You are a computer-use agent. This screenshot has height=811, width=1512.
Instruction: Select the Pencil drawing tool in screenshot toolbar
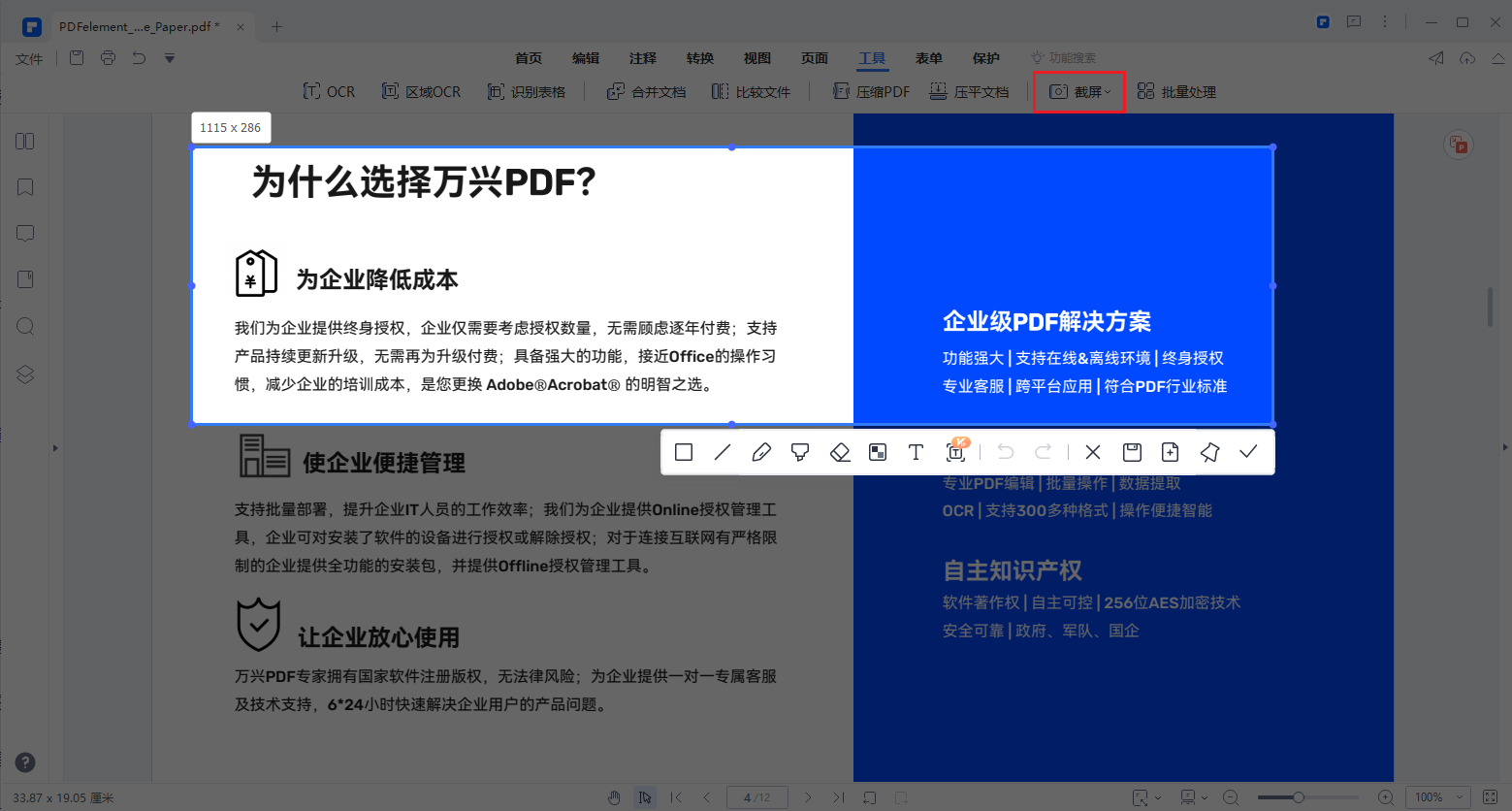[x=761, y=451]
